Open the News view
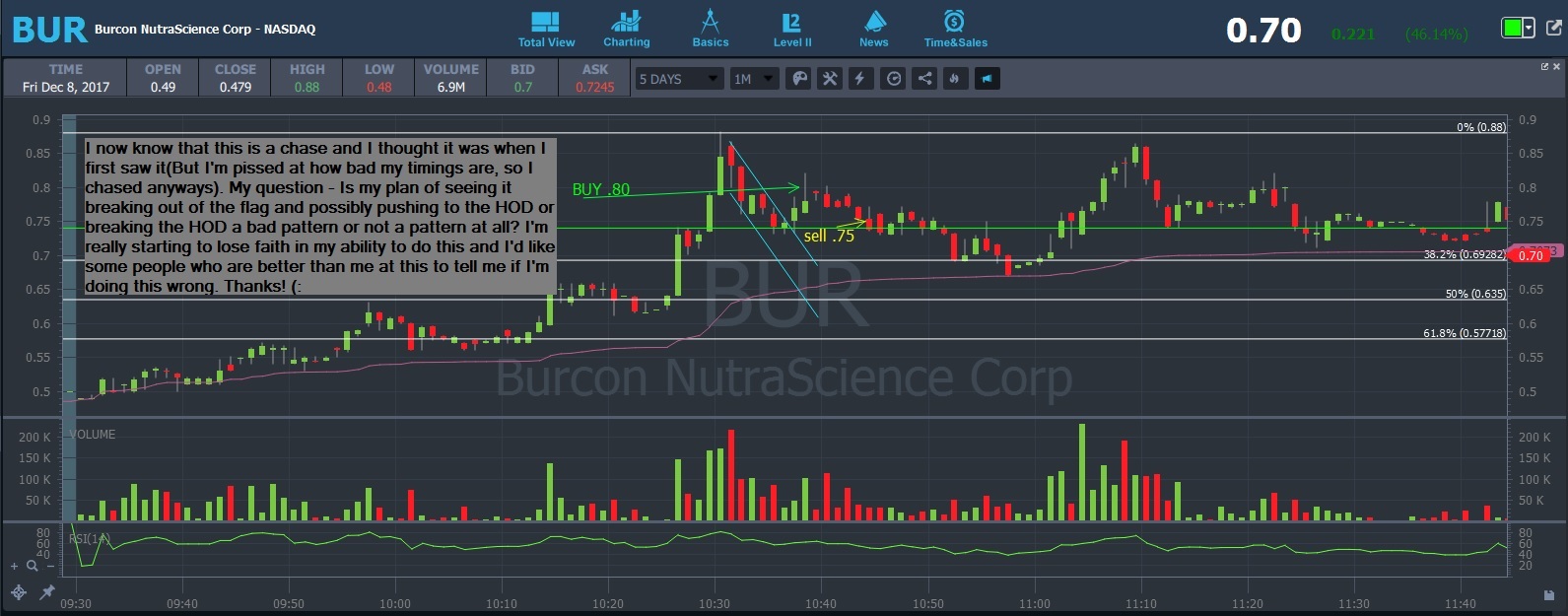This screenshot has height=616, width=1568. (874, 30)
